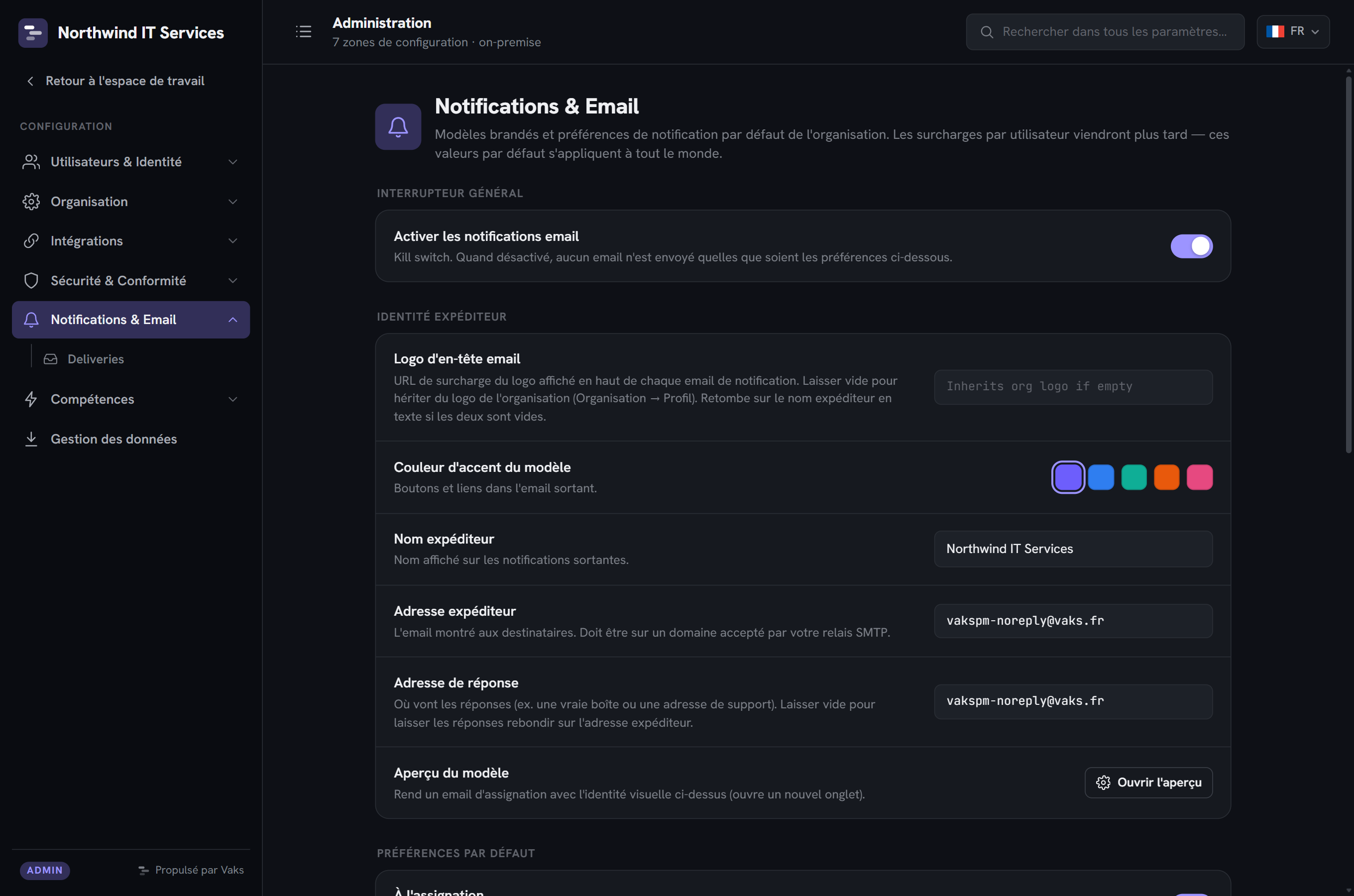Click the CONFIGURATION sidebar heading

point(66,126)
